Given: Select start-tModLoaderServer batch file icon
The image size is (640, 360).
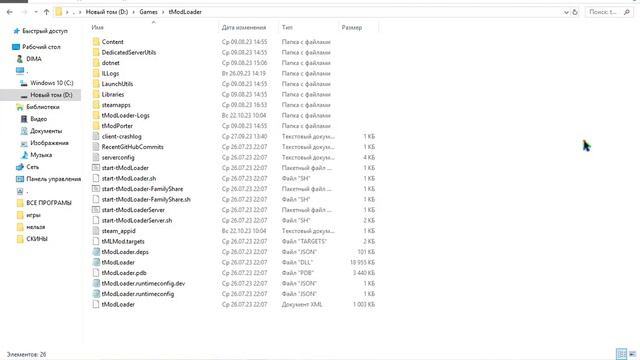Looking at the screenshot, I should (96, 210).
